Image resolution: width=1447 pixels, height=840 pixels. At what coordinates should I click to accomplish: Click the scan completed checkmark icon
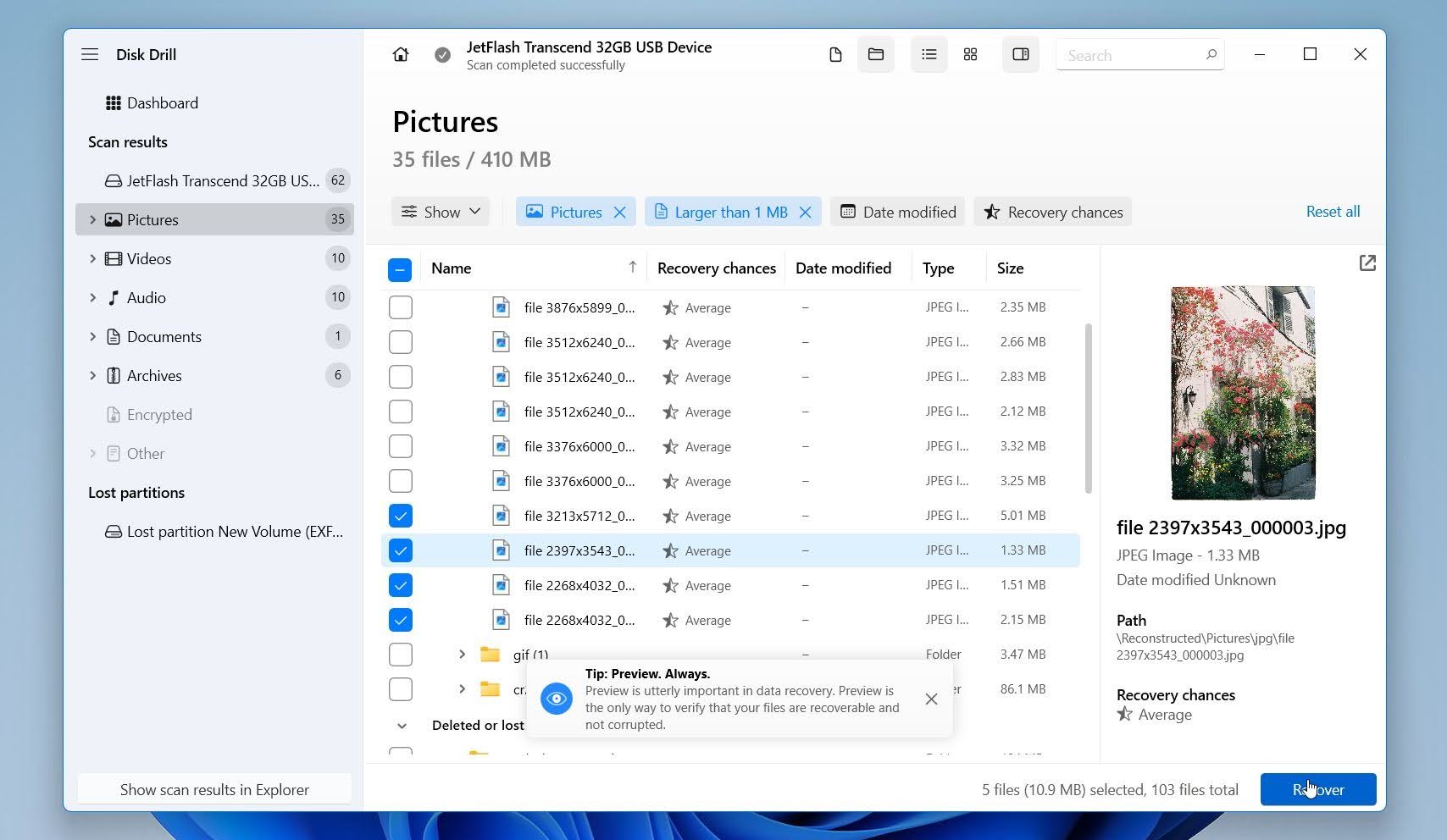(x=442, y=55)
